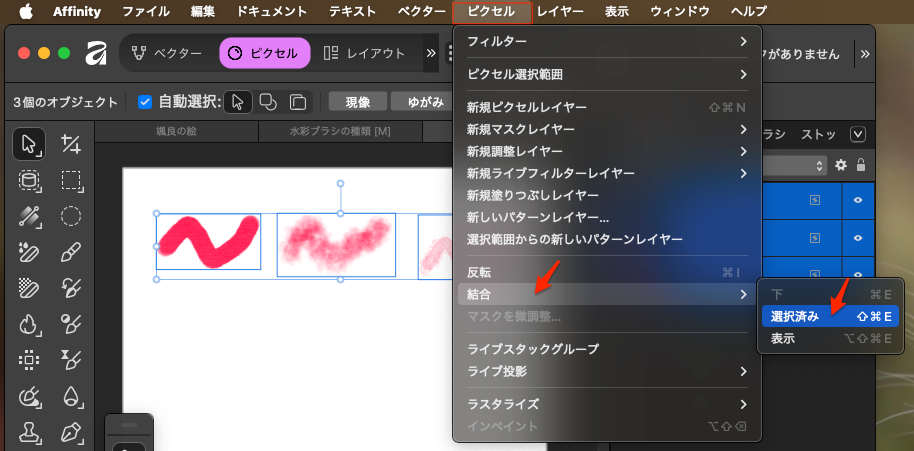The height and width of the screenshot is (451, 914).
Task: Open the レイヤー menu in menu bar
Action: pos(560,12)
